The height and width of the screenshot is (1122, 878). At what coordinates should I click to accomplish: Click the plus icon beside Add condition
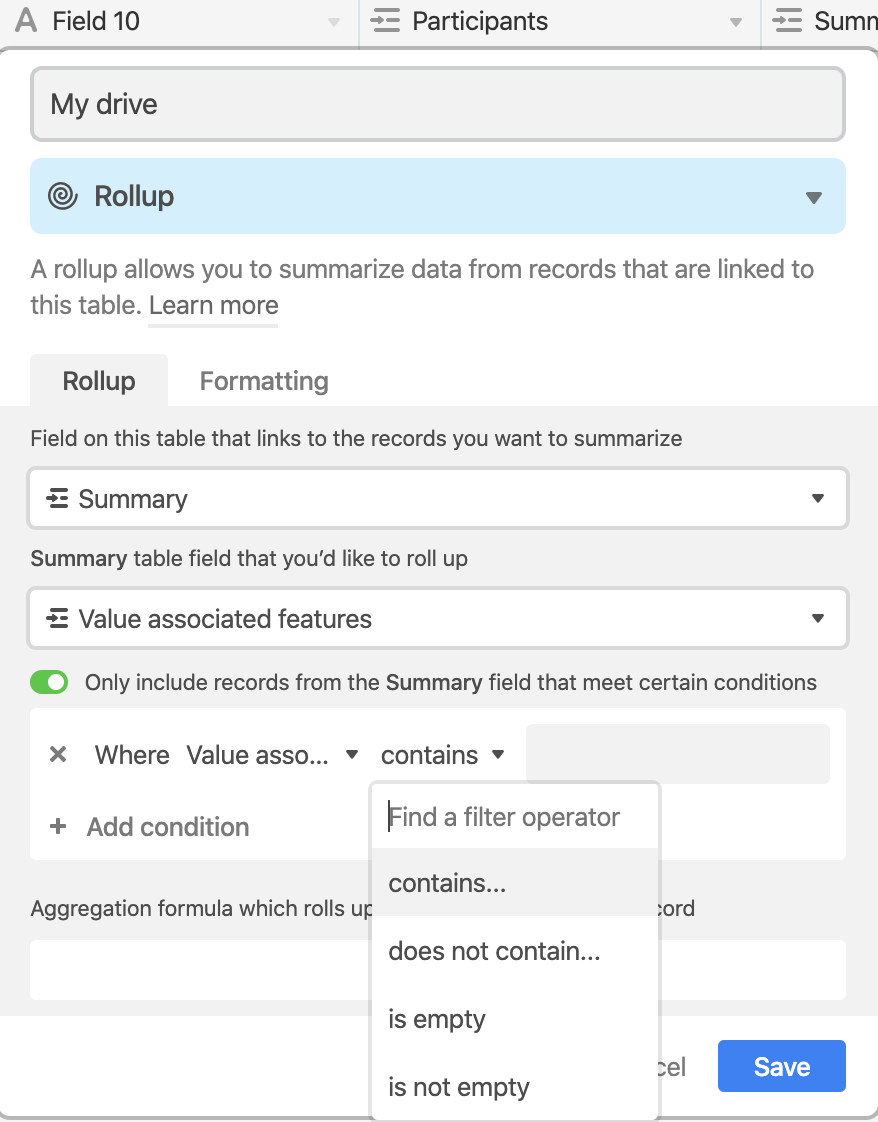click(58, 826)
